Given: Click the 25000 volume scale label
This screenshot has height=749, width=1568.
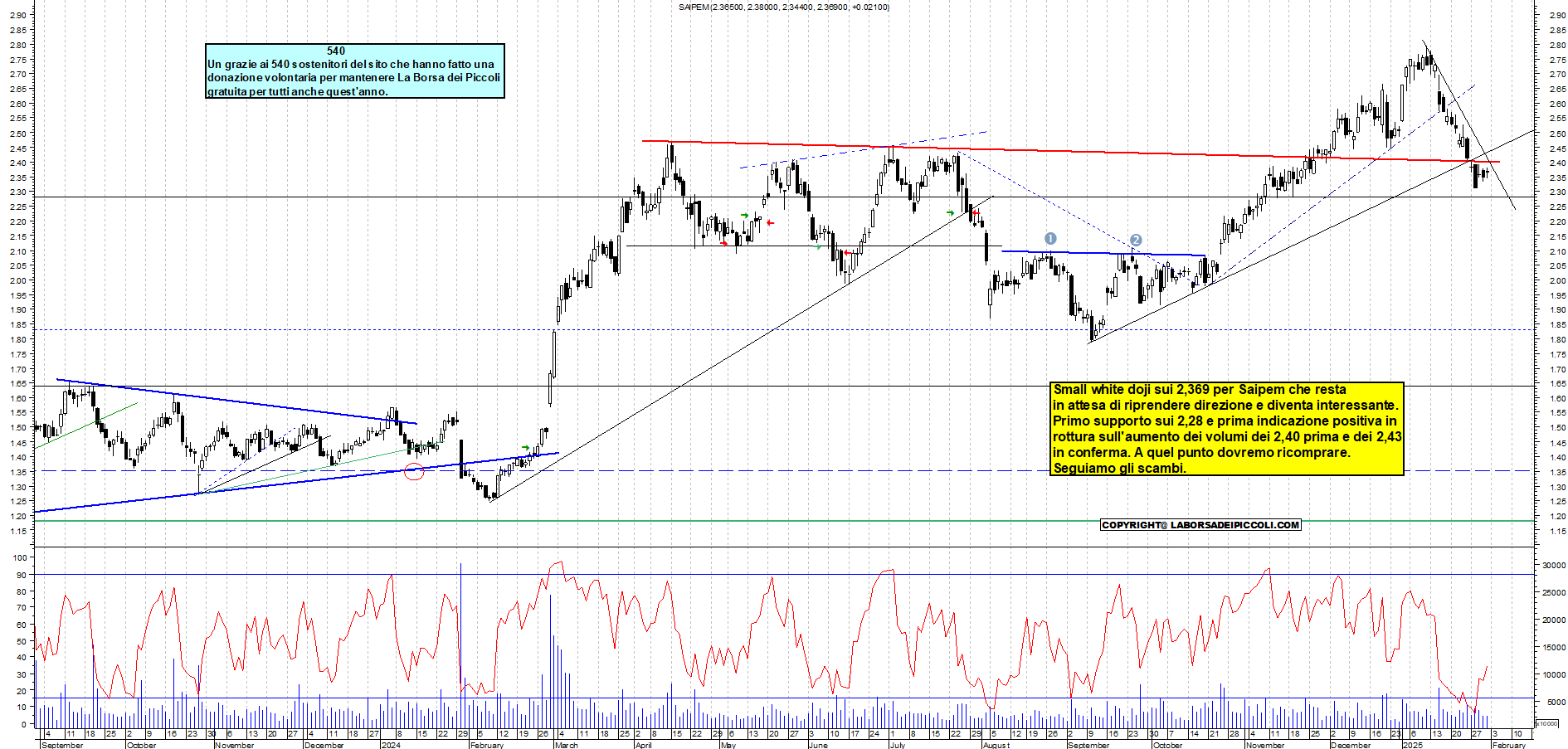Looking at the screenshot, I should [x=1553, y=593].
